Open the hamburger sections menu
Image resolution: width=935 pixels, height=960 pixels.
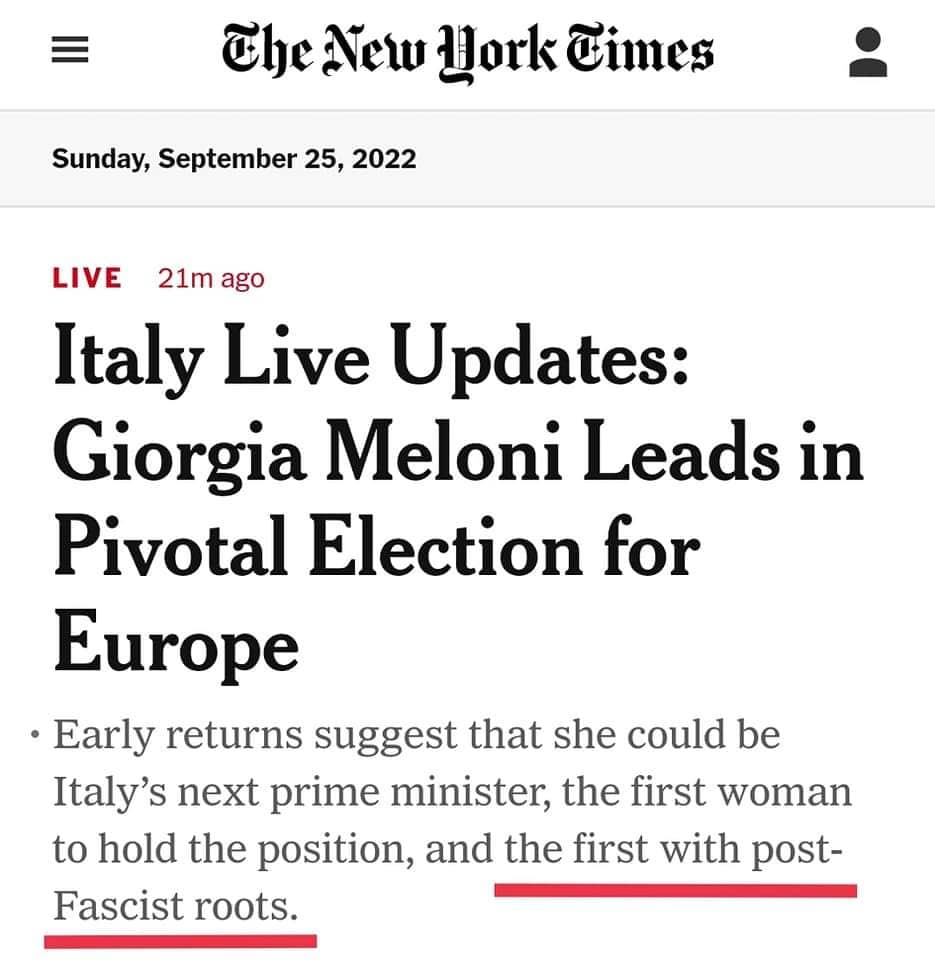[x=70, y=50]
